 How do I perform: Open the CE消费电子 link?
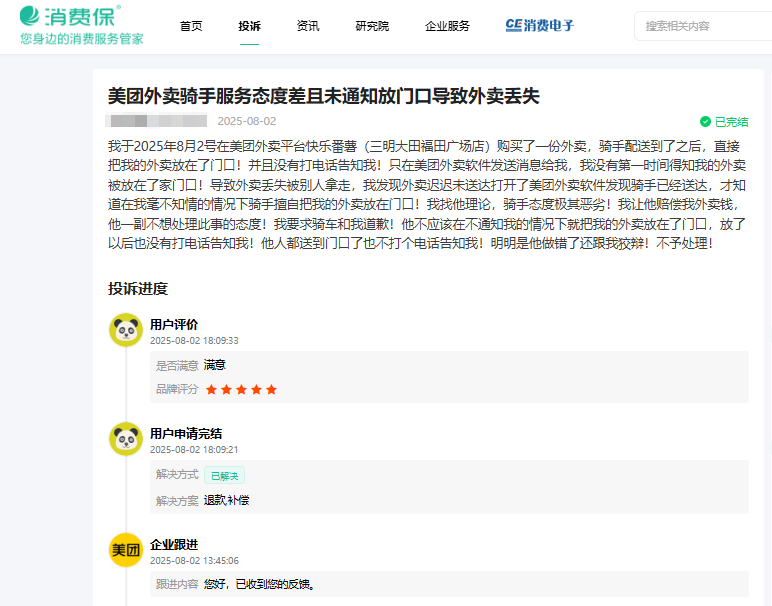(x=540, y=25)
